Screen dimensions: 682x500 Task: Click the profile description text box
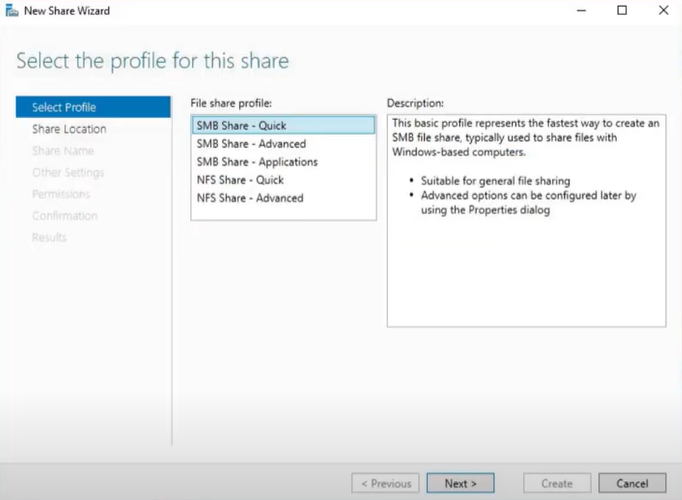[526, 221]
